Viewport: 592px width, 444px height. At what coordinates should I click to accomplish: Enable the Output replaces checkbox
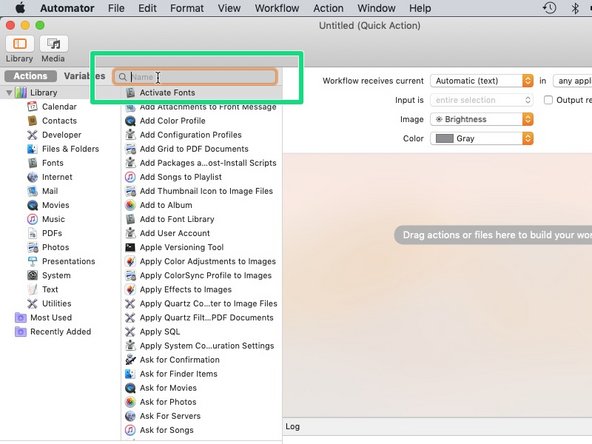point(548,100)
